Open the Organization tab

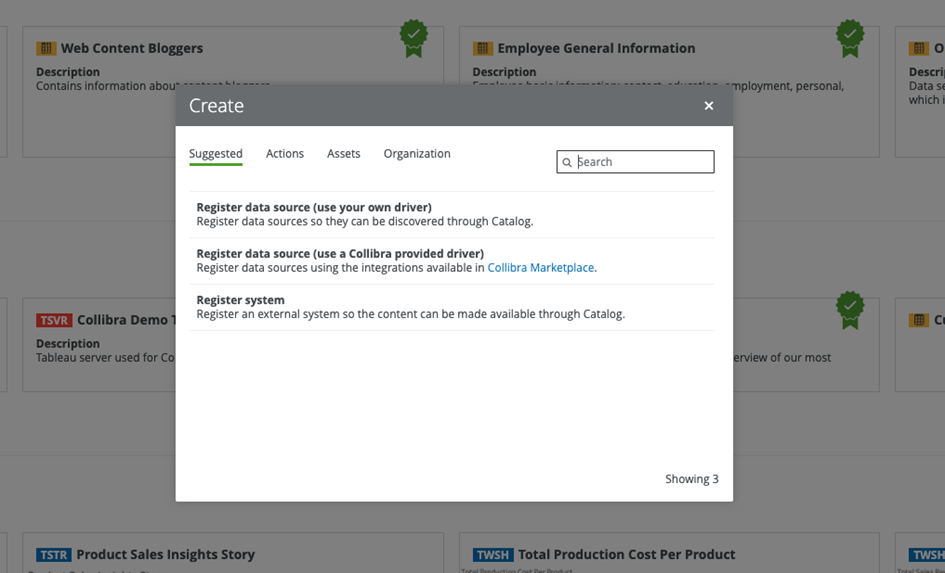[x=417, y=154]
